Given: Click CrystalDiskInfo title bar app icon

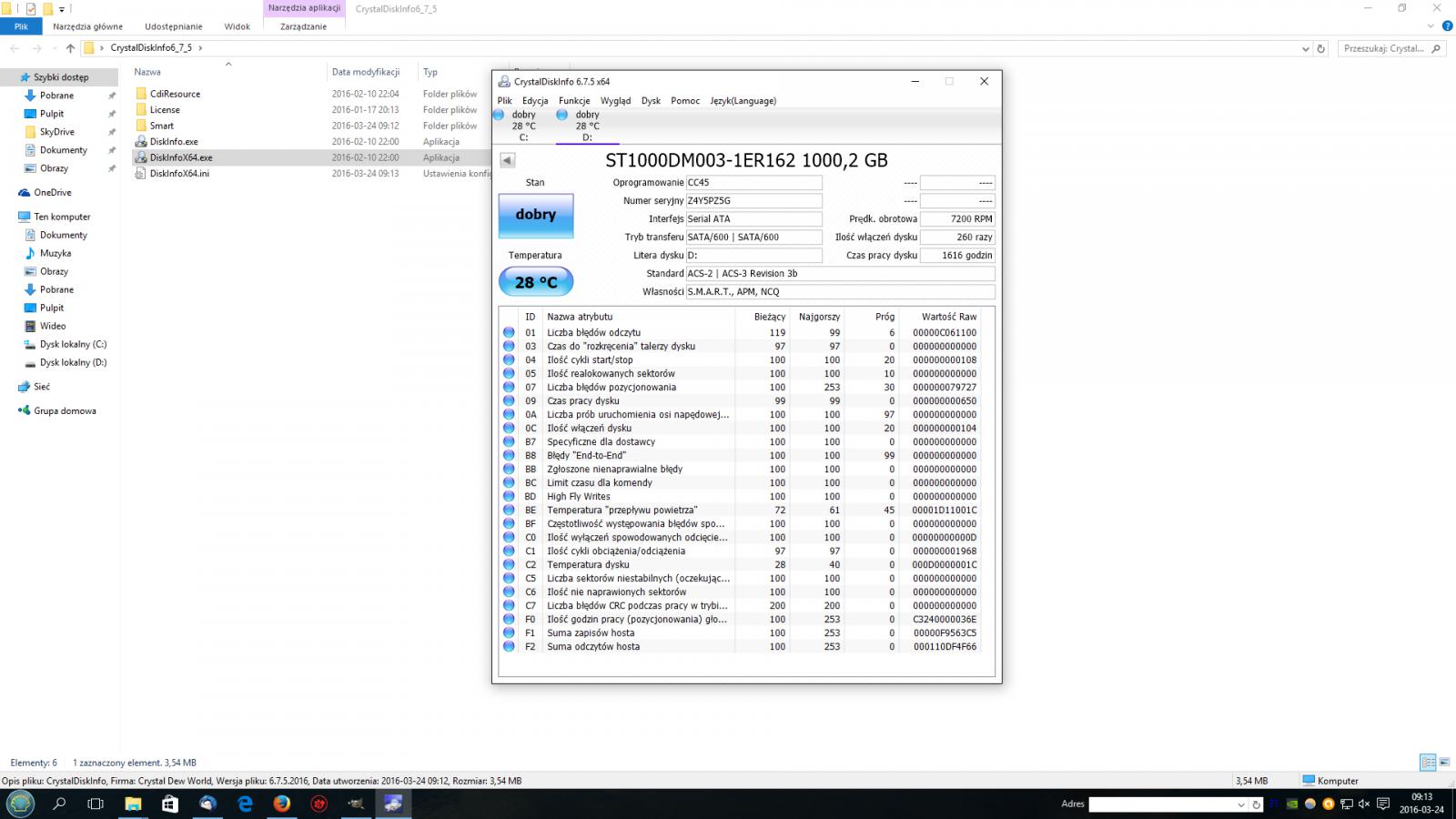Looking at the screenshot, I should pyautogui.click(x=504, y=82).
